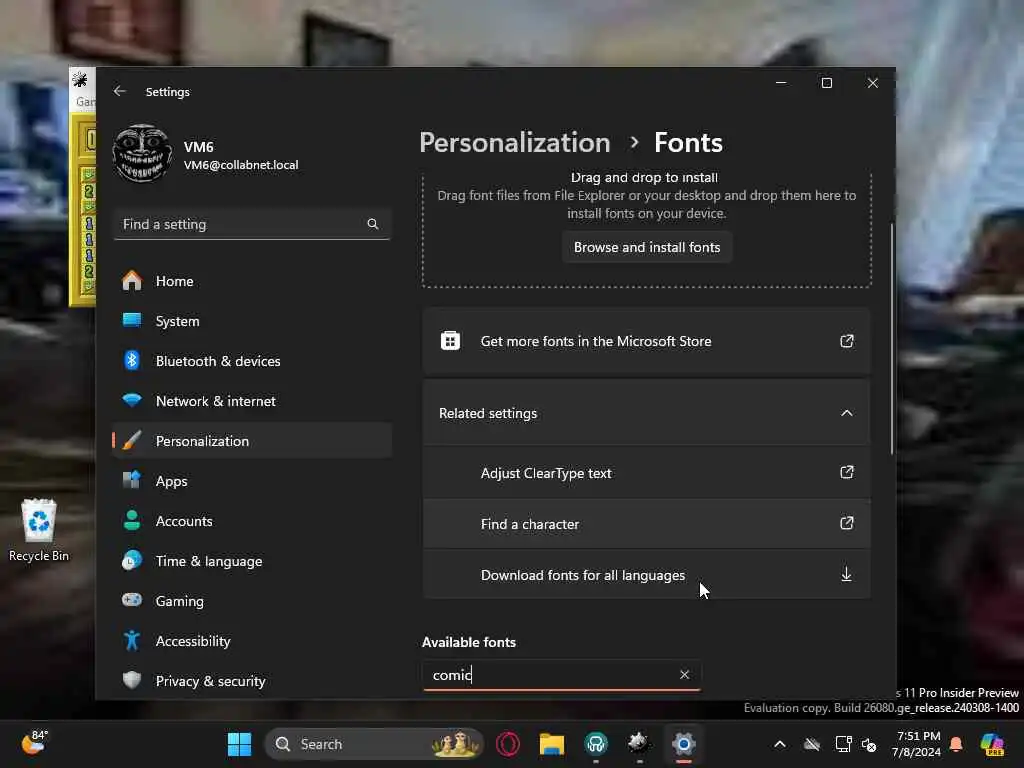Open Home in Settings sidebar
This screenshot has width=1024, height=768.
[252, 281]
